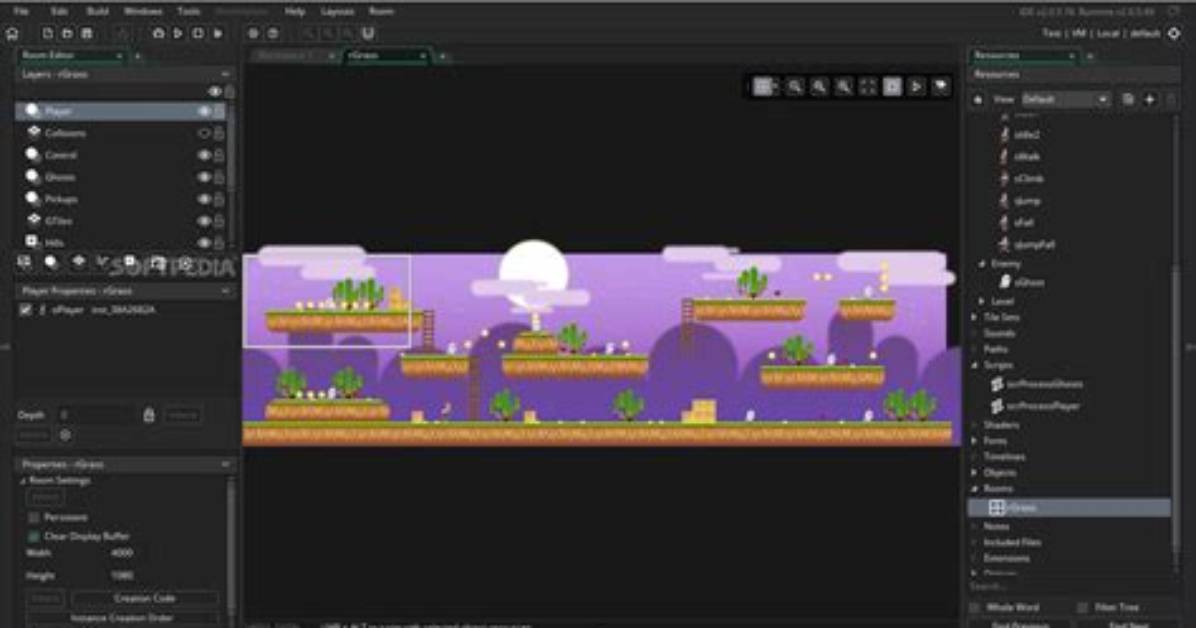Click the zoom out magnifier in the canvas toolbar

tap(795, 86)
